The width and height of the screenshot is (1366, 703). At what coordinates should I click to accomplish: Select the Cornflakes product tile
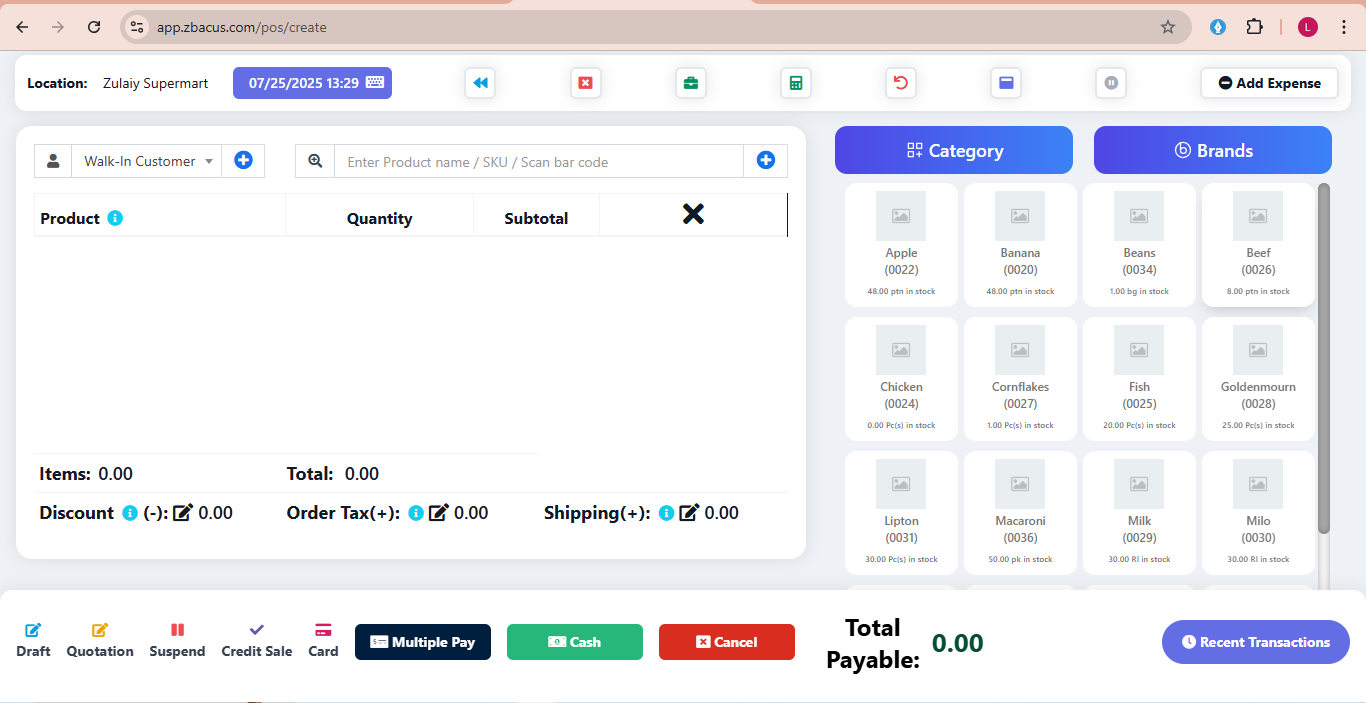coord(1020,378)
